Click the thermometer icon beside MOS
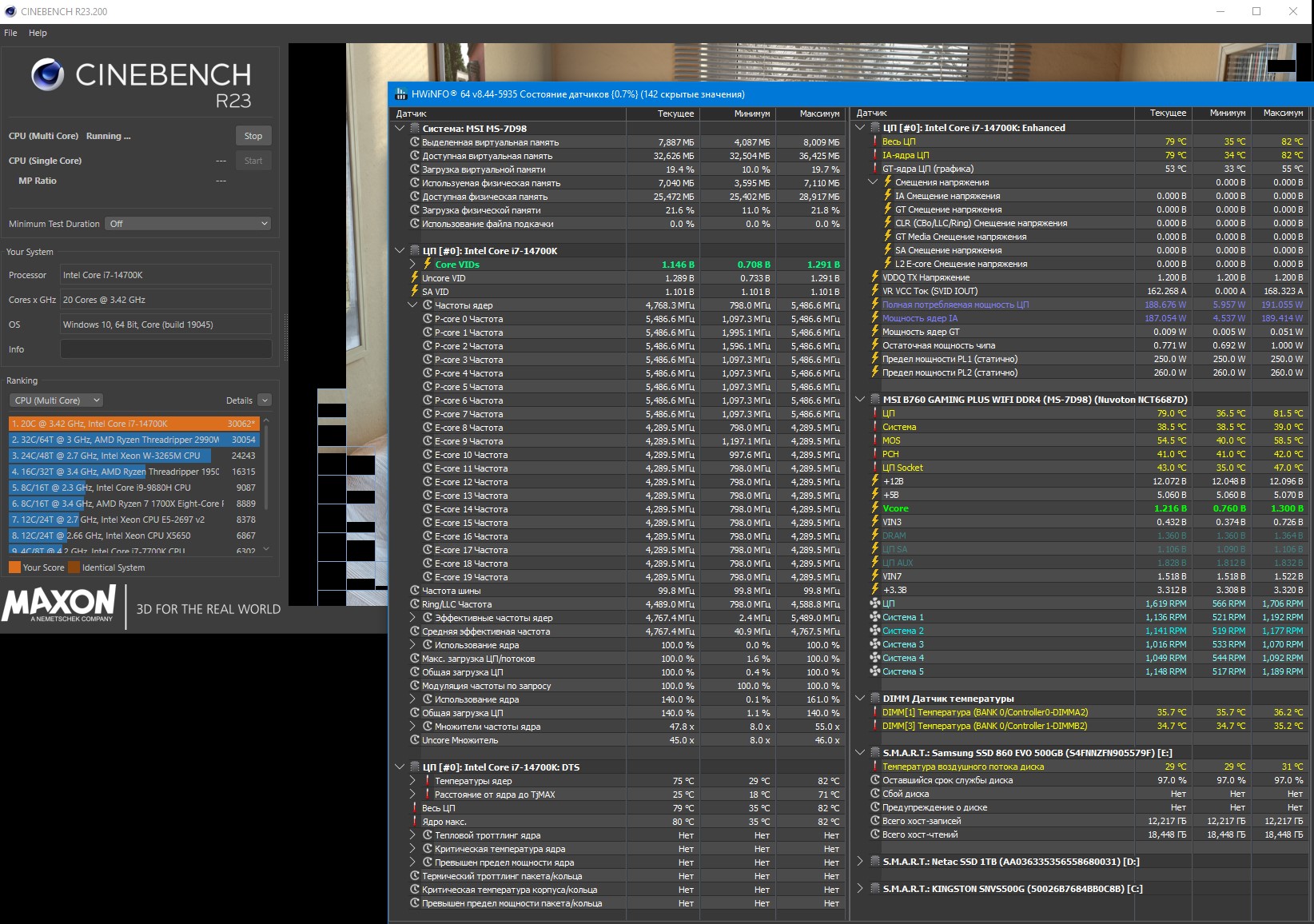Image resolution: width=1314 pixels, height=924 pixels. coord(875,440)
